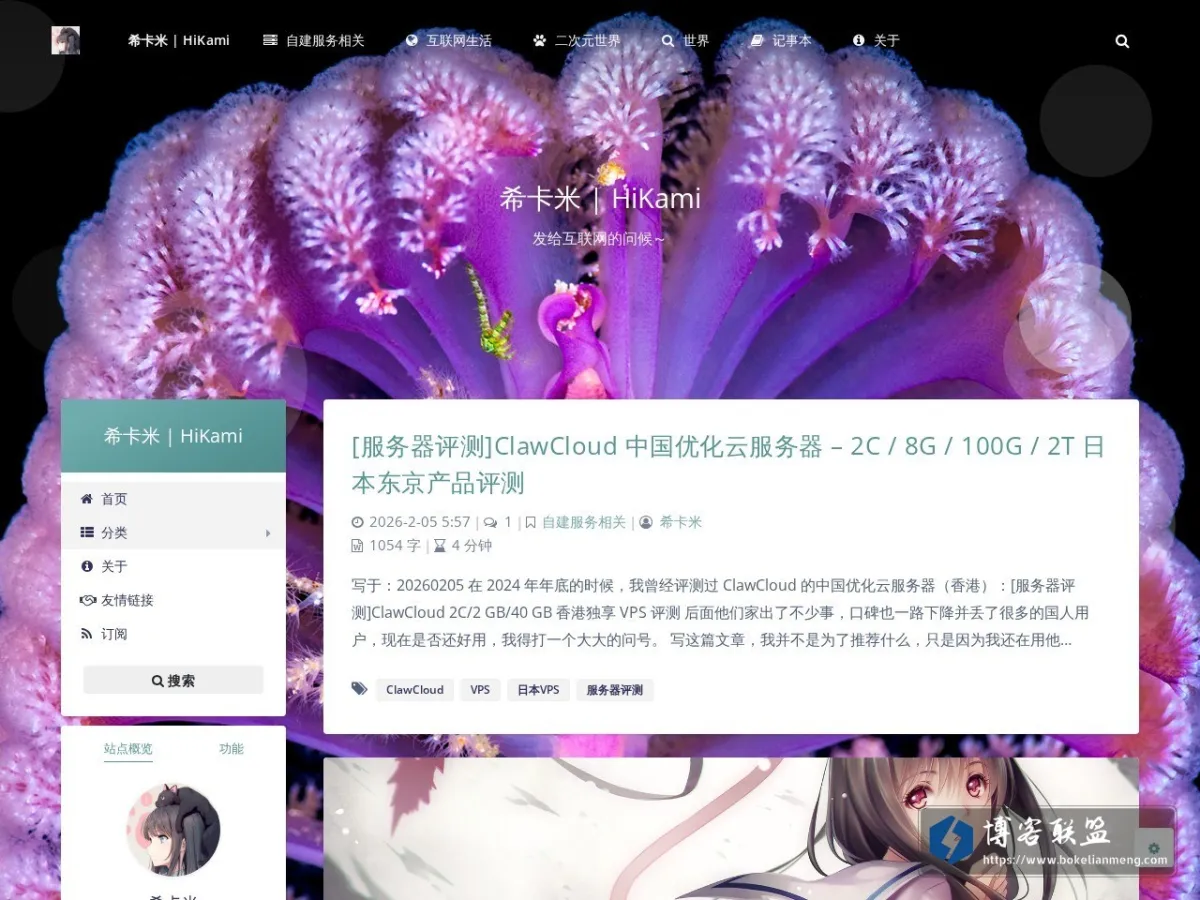The image size is (1200, 900).
Task: Open 关于 in top navigation
Action: coord(876,41)
